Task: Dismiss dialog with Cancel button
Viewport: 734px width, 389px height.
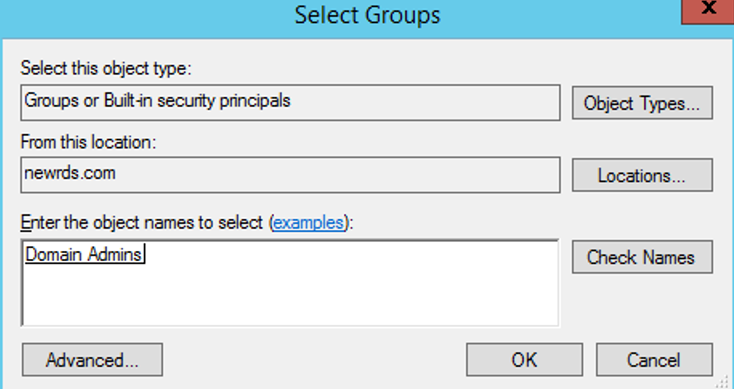Action: tap(654, 360)
